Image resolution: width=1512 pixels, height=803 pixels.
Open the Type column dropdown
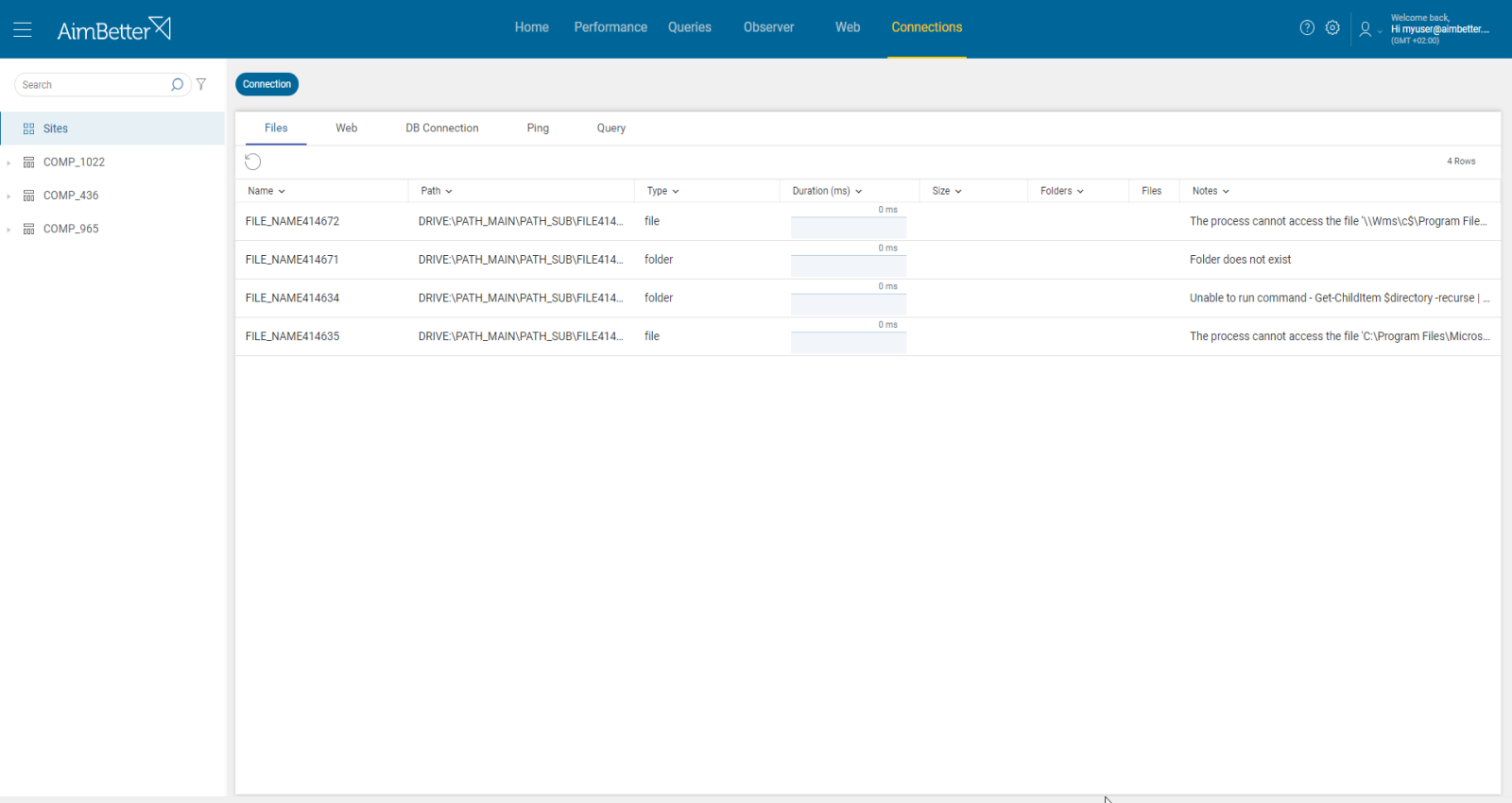pyautogui.click(x=676, y=192)
